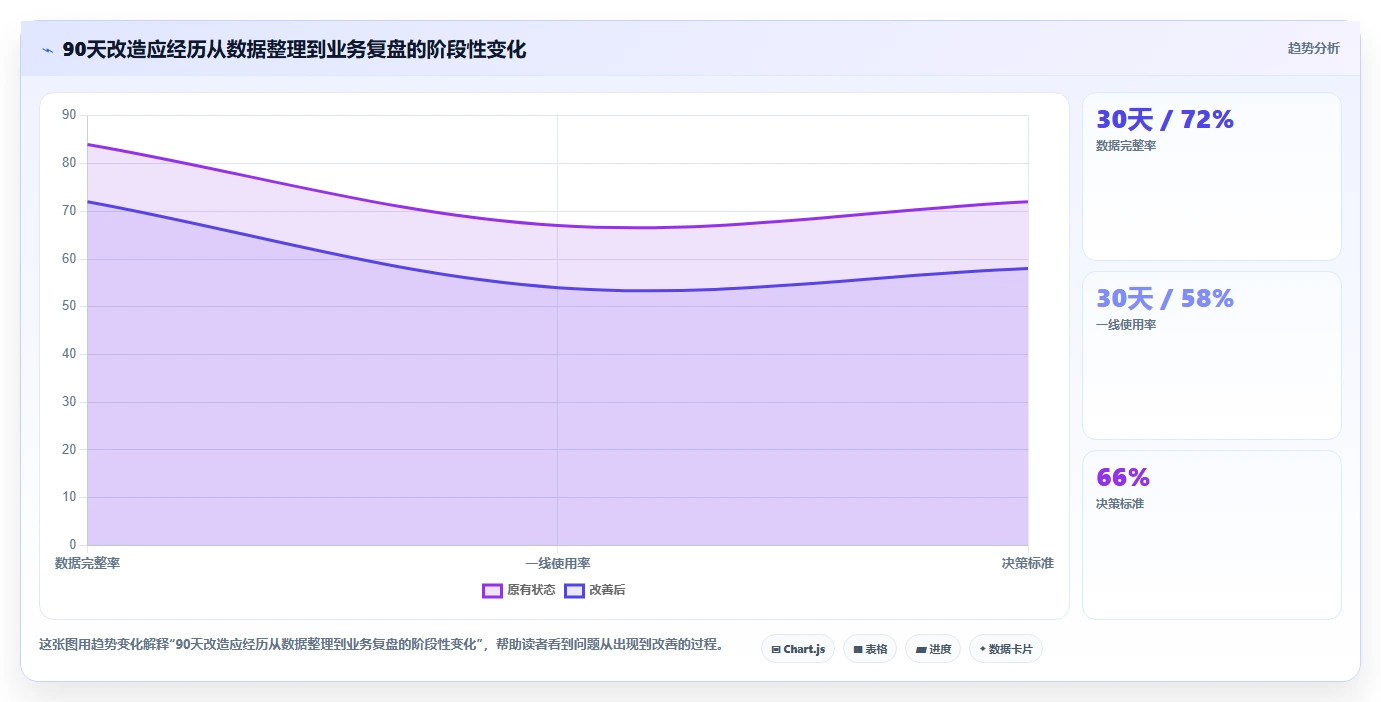Click the y-axis value 90

[x=69, y=115]
